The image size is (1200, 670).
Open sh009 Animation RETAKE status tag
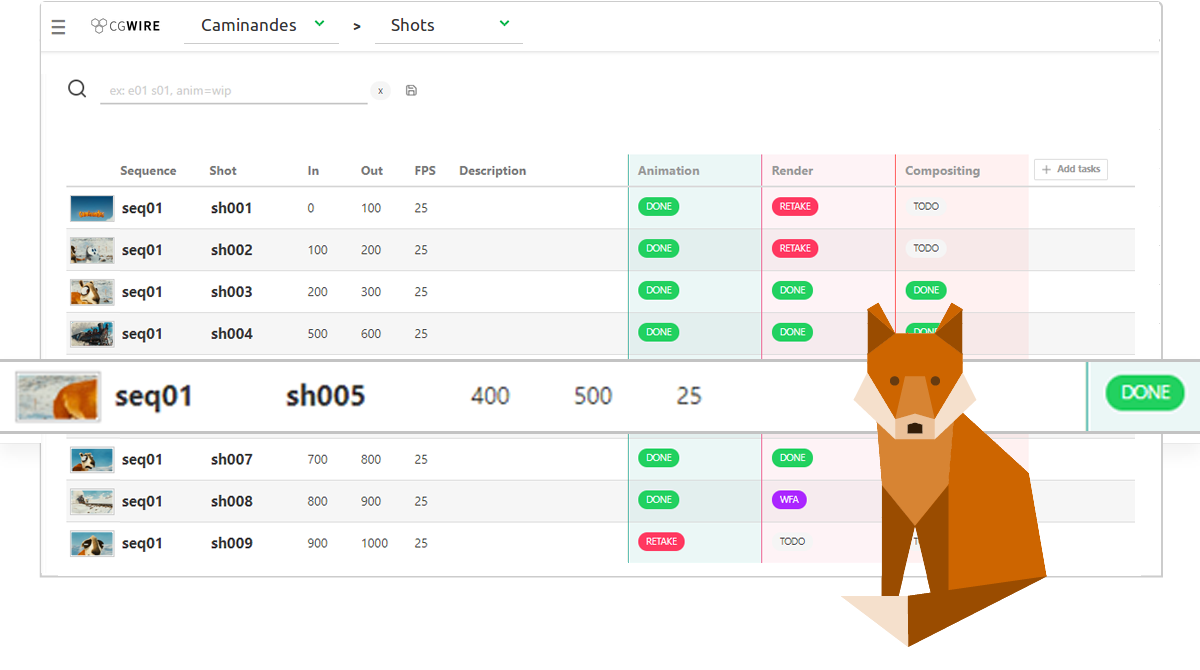(x=661, y=542)
